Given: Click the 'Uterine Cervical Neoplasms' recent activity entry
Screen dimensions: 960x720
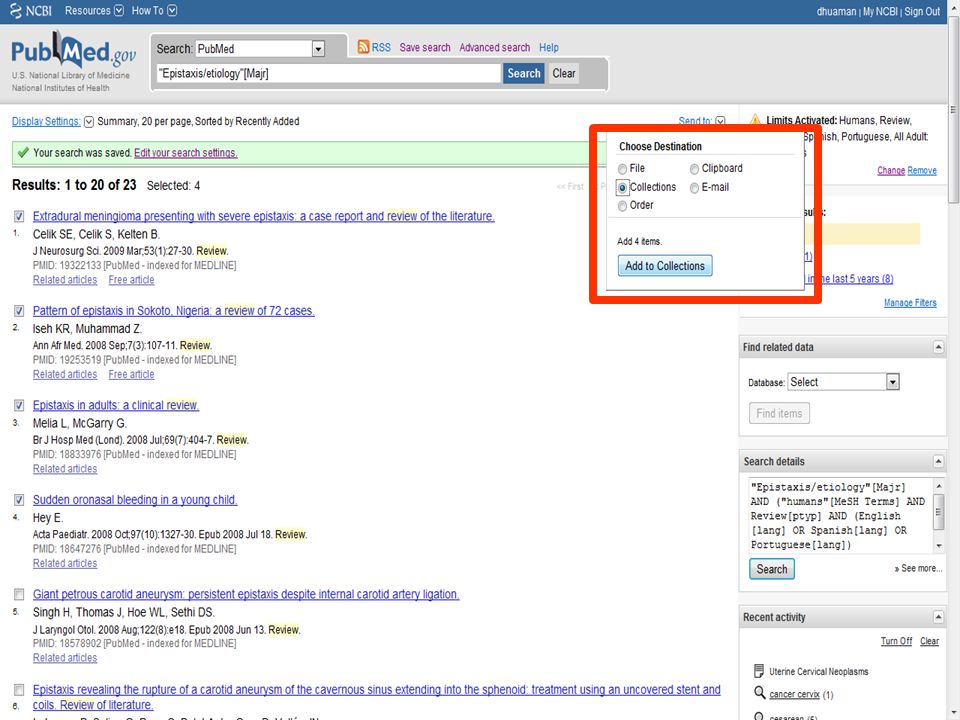Looking at the screenshot, I should tap(818, 672).
